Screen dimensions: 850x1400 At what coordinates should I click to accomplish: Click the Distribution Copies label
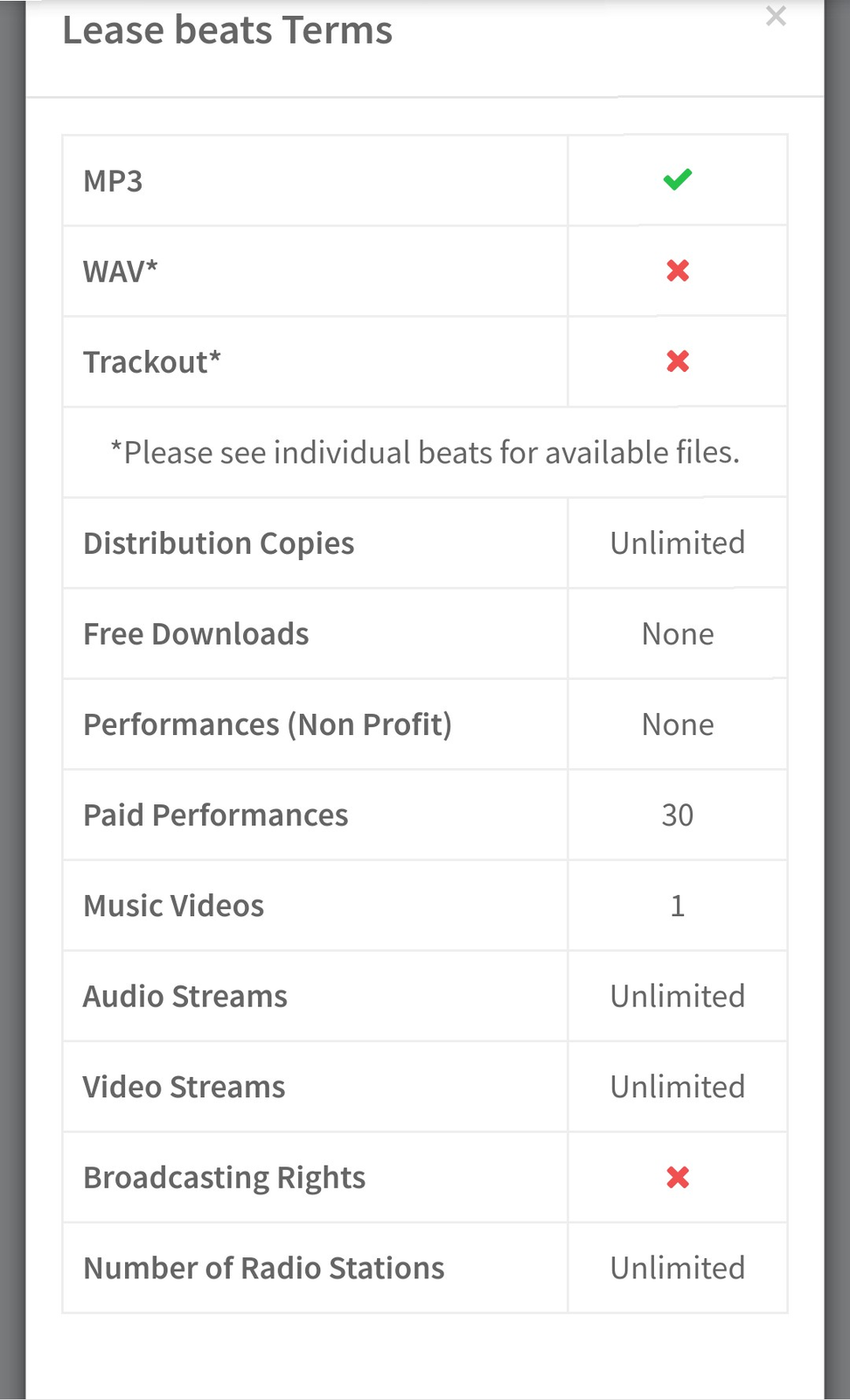pos(219,543)
